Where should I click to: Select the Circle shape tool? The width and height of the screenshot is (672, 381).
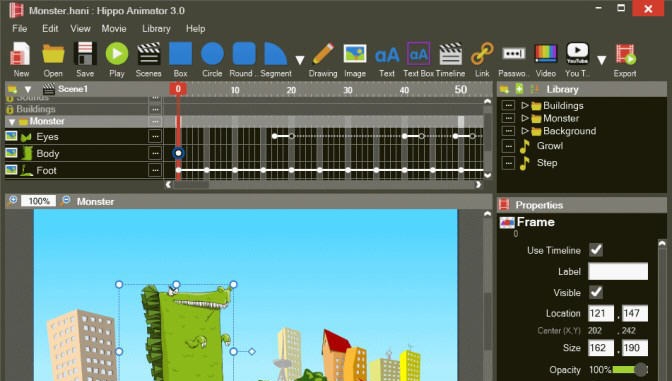(212, 54)
